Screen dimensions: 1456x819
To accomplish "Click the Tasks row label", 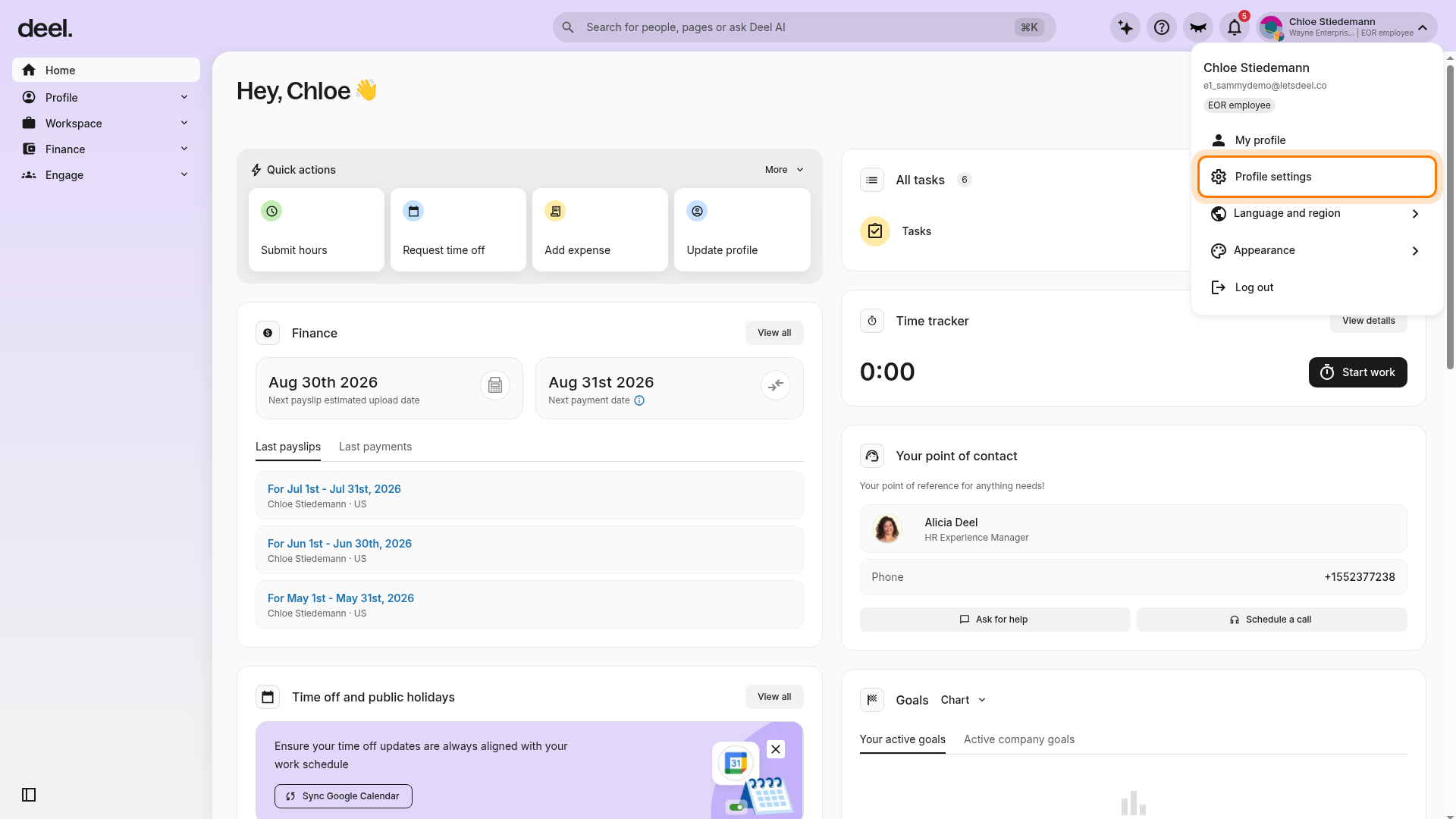I will pyautogui.click(x=917, y=231).
